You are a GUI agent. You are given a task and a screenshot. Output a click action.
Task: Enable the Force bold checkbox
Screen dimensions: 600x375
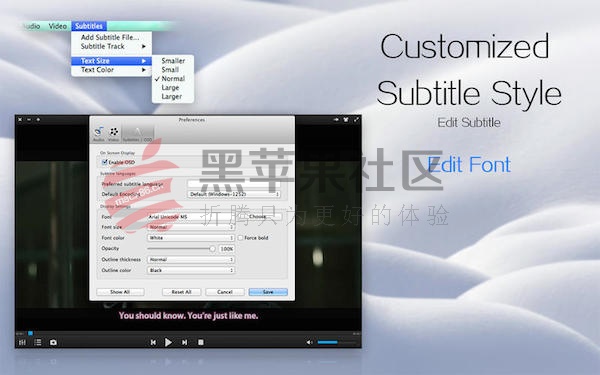pos(240,238)
